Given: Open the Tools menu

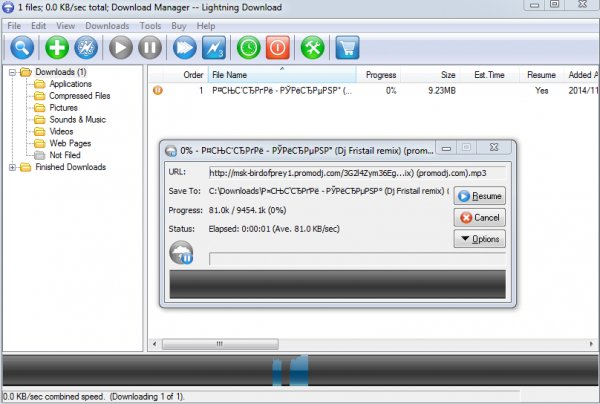Looking at the screenshot, I should point(150,26).
